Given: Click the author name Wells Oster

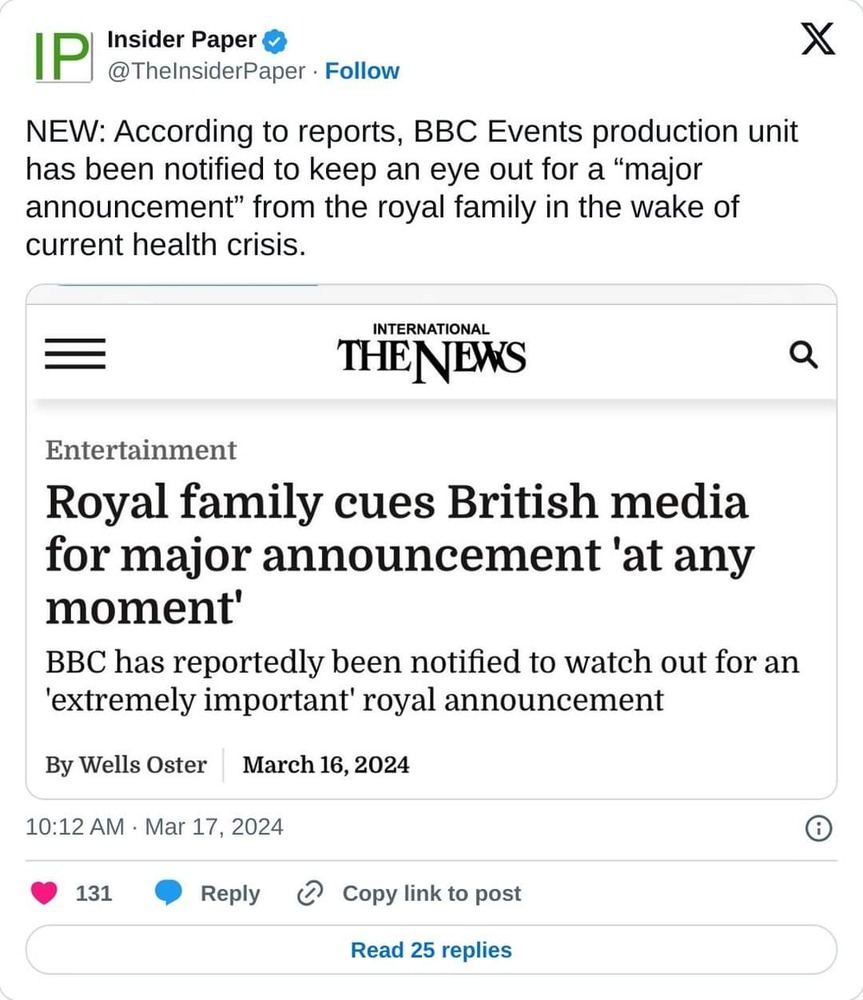Looking at the screenshot, I should click(126, 765).
